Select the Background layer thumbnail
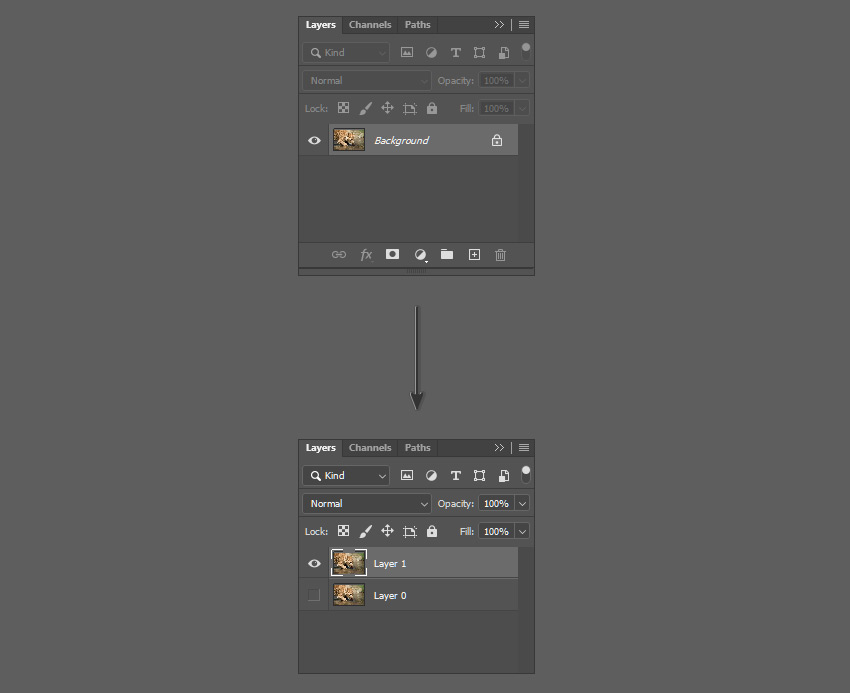Screen dimensions: 850x693 click(349, 140)
